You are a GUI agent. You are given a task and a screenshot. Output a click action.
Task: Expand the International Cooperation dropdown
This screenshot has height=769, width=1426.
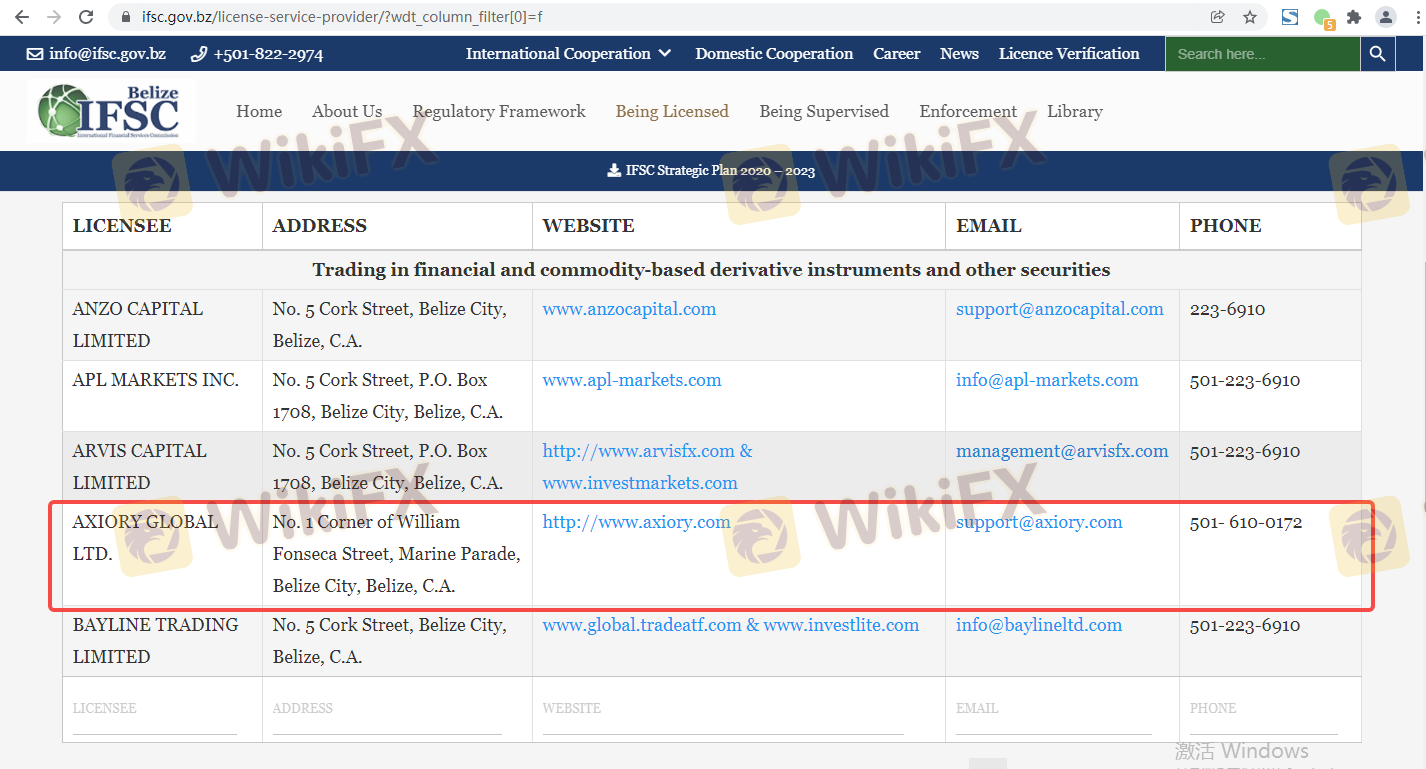[x=568, y=54]
